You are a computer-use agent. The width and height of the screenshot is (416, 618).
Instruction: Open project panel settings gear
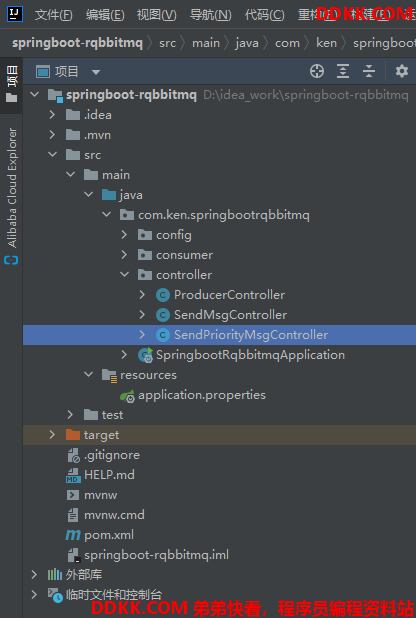coord(401,71)
